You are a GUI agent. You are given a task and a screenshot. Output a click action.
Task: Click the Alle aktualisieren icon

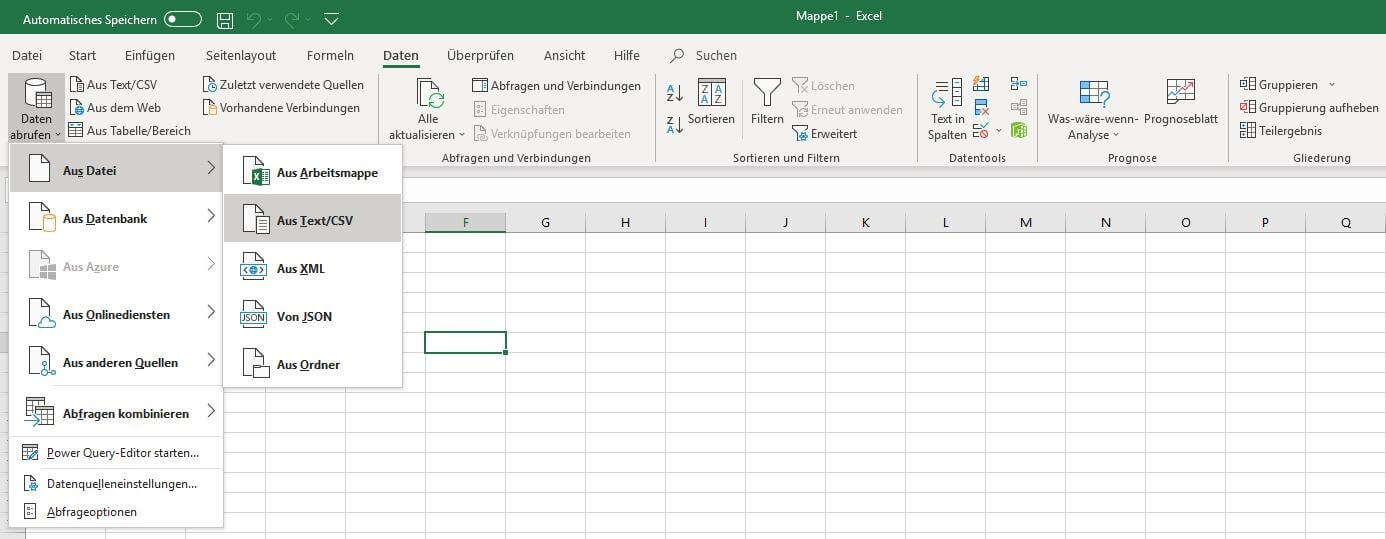pyautogui.click(x=429, y=95)
